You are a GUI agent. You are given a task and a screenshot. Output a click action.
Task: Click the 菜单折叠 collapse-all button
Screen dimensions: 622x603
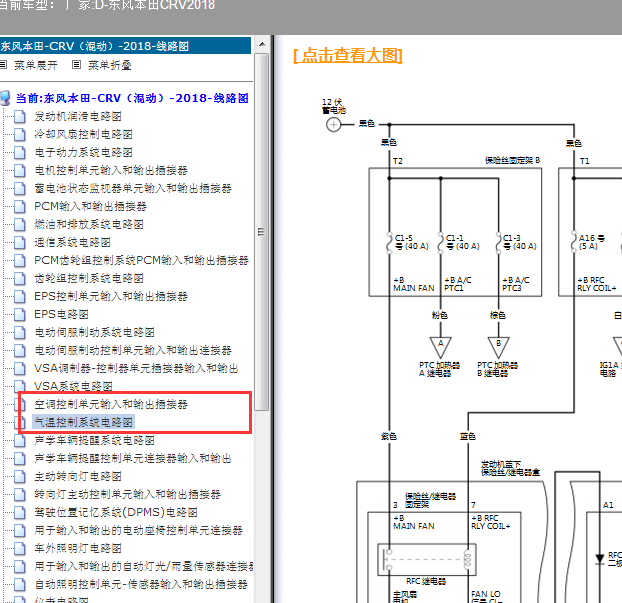pyautogui.click(x=109, y=65)
